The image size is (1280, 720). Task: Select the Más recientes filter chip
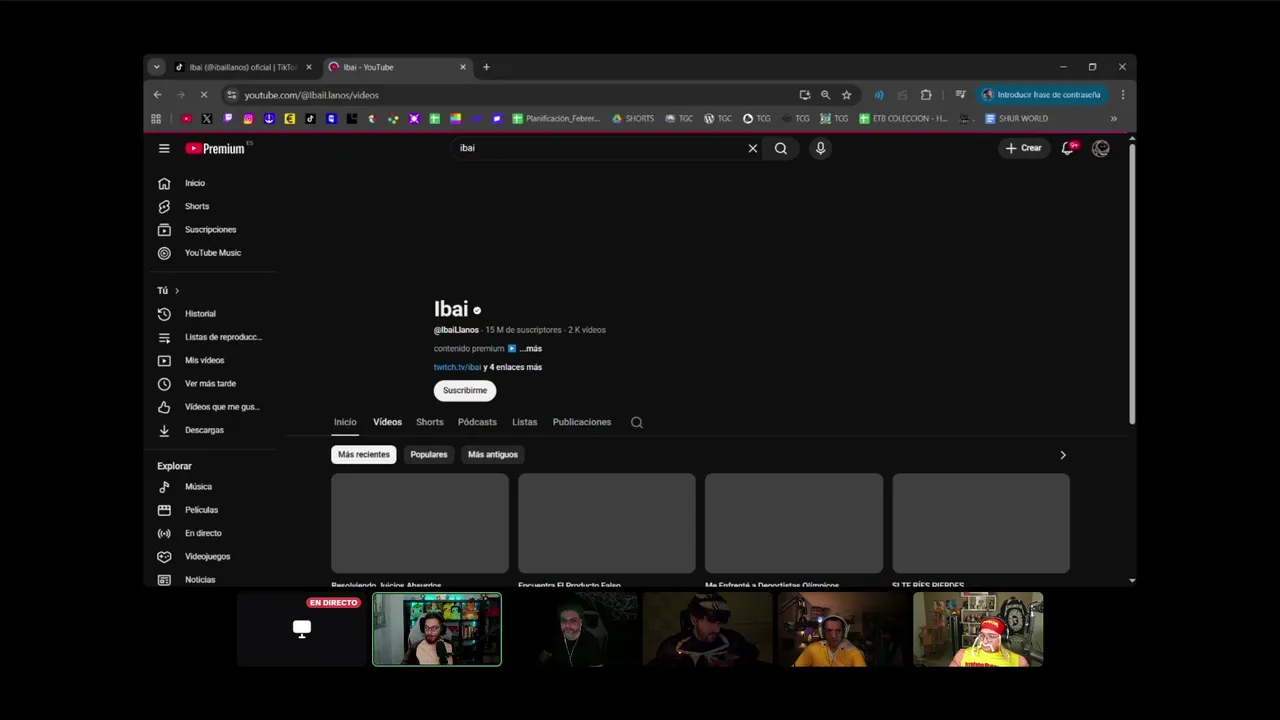(x=364, y=454)
